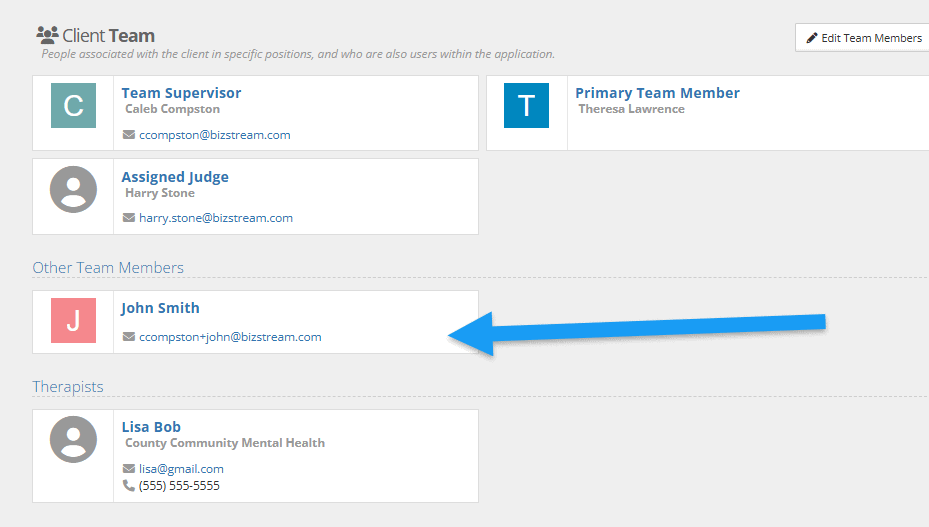Open the Assigned Judge heading link

click(x=175, y=177)
